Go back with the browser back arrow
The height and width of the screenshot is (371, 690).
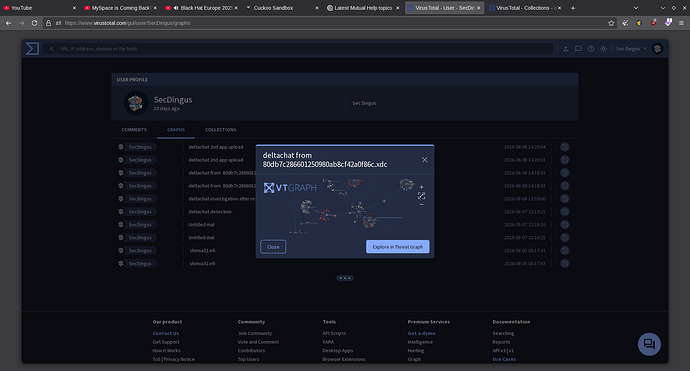(x=8, y=23)
